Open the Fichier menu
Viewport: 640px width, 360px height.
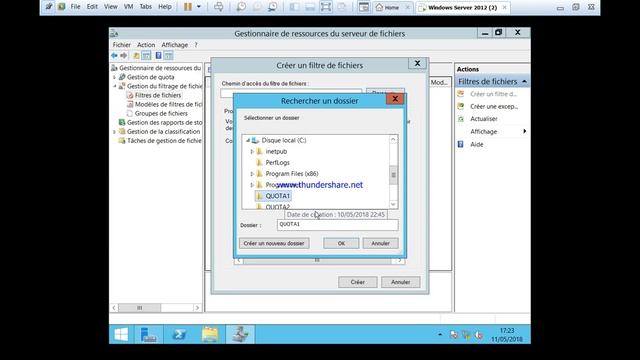point(122,45)
